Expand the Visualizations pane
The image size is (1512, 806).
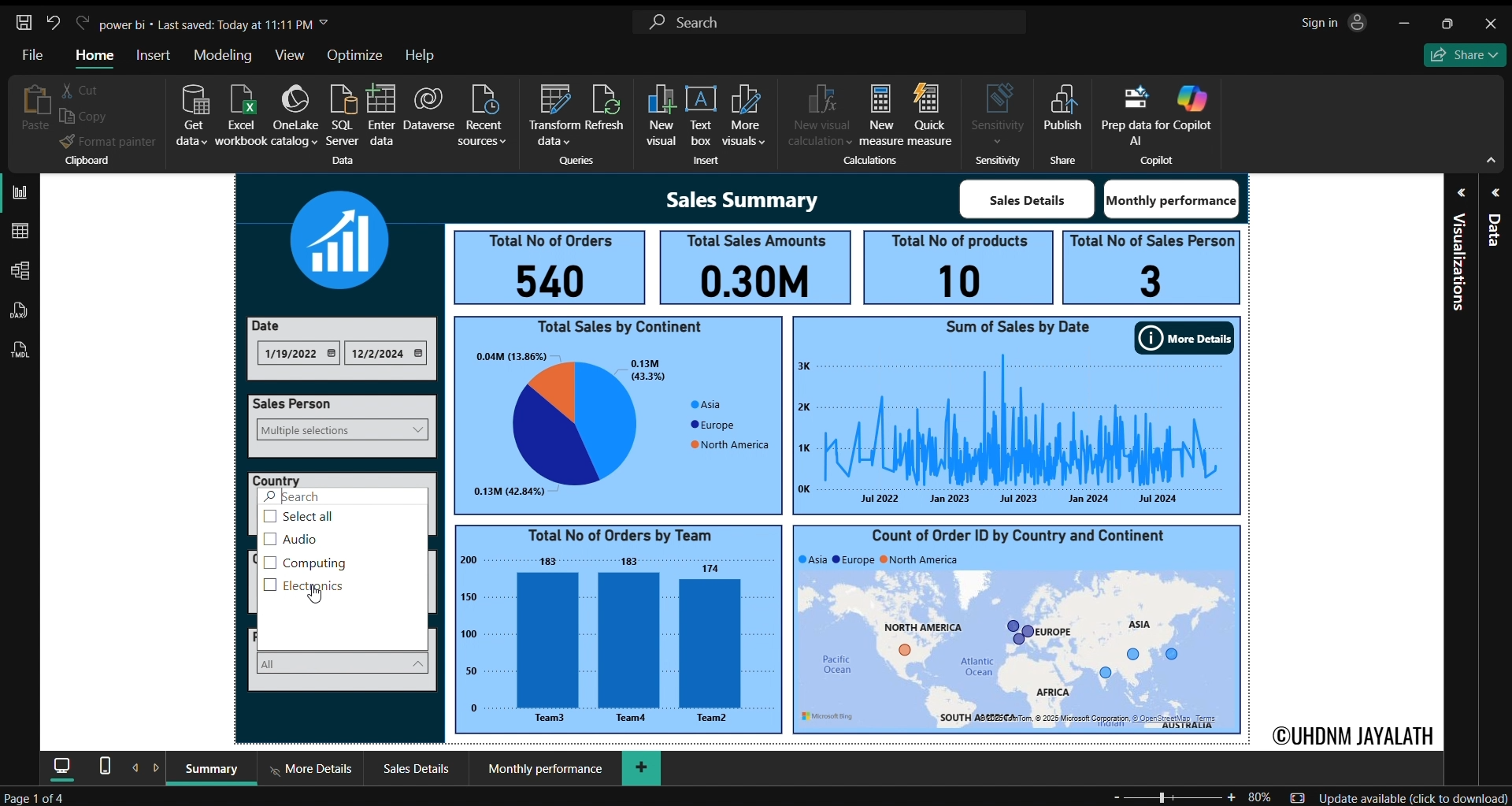click(x=1462, y=194)
